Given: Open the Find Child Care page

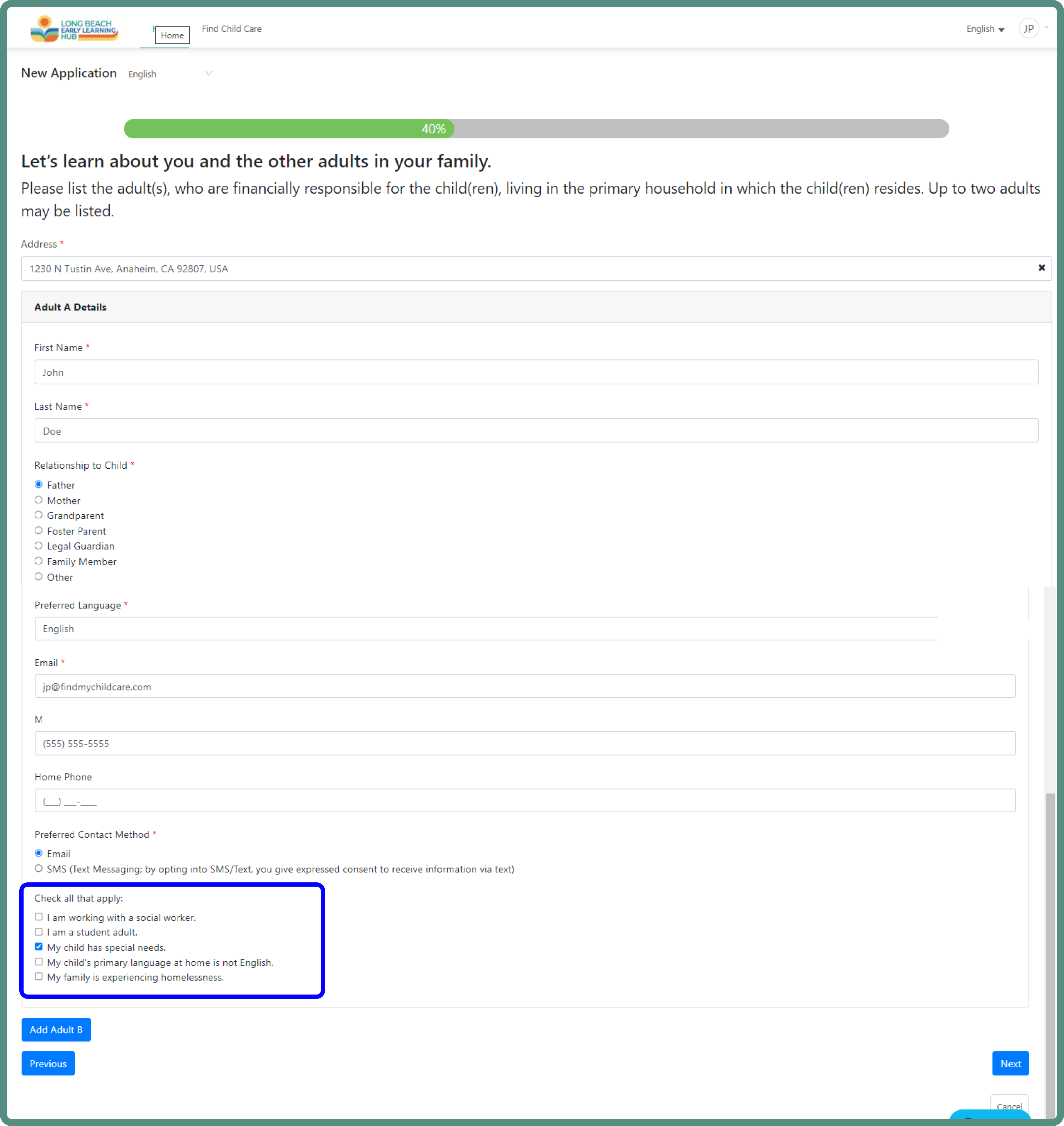Looking at the screenshot, I should point(232,29).
